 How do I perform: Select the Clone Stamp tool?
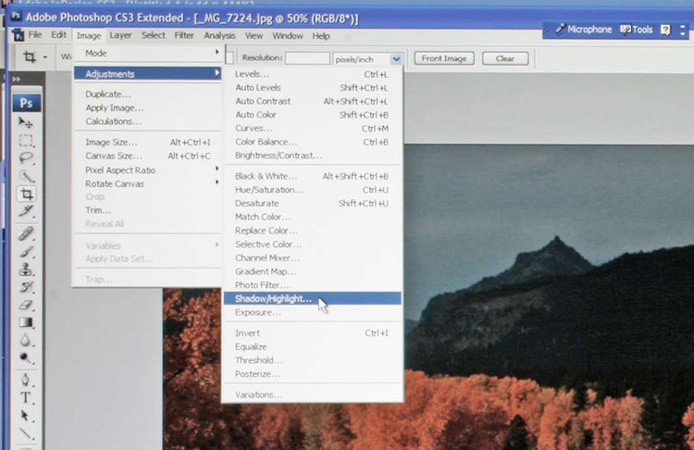point(27,270)
